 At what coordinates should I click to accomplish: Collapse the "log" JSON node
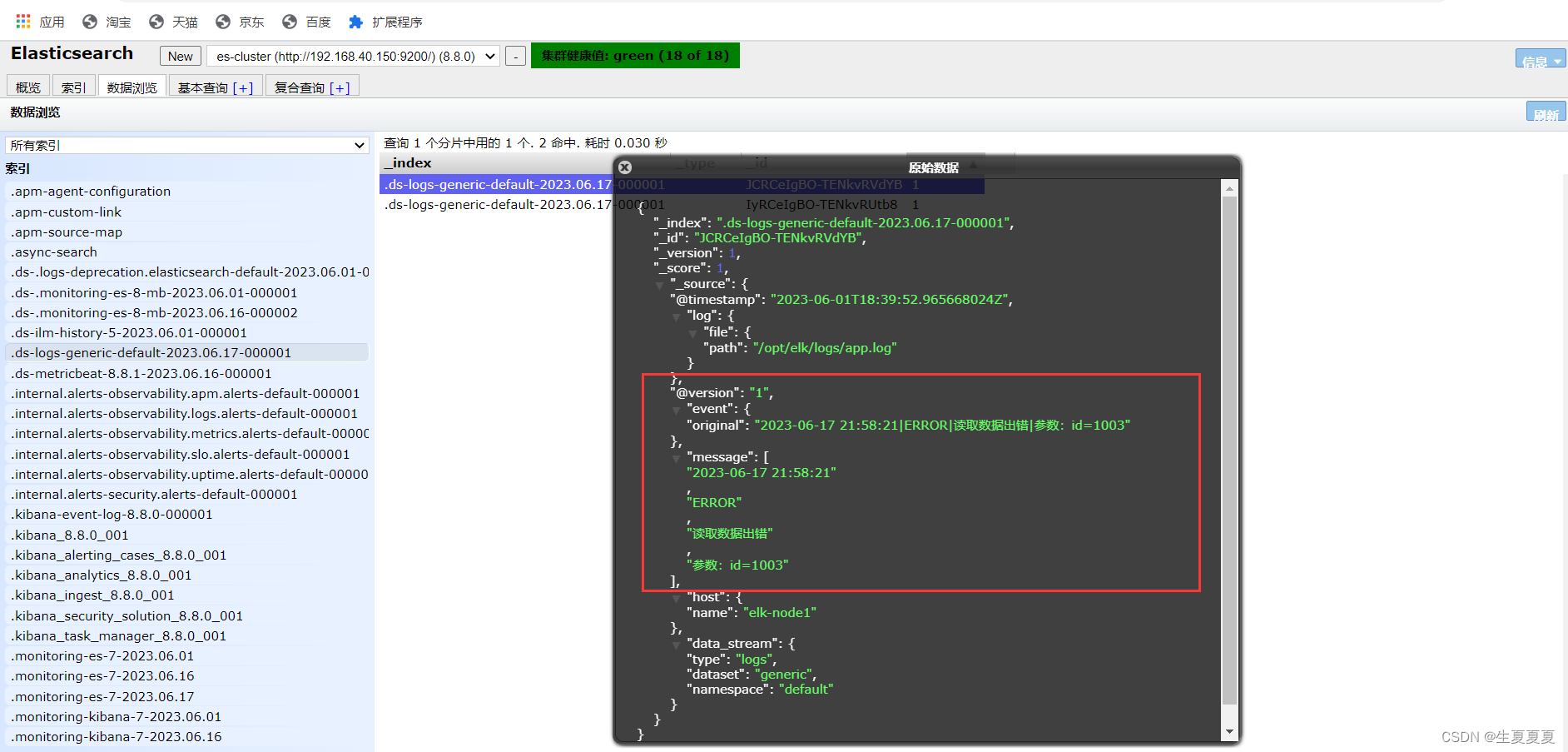(x=677, y=317)
